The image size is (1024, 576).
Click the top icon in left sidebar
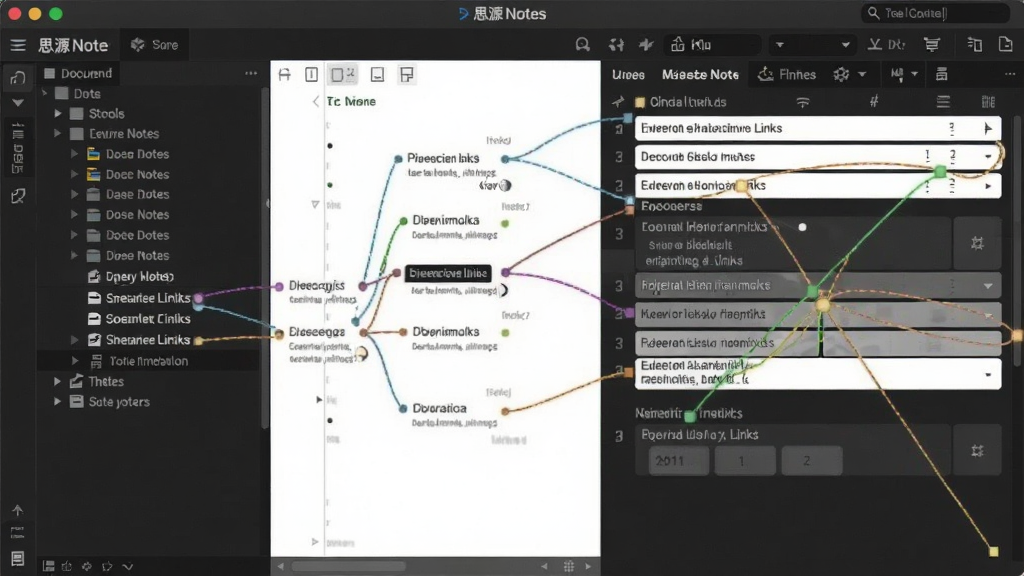point(18,78)
